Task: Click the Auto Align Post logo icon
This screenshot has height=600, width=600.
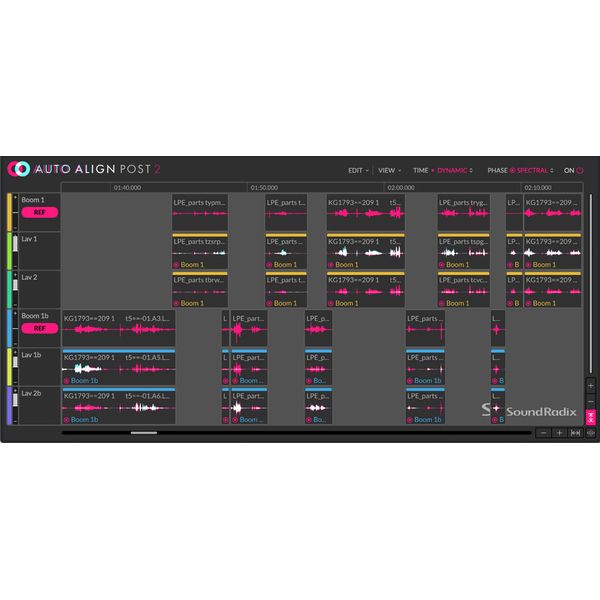Action: [18, 170]
